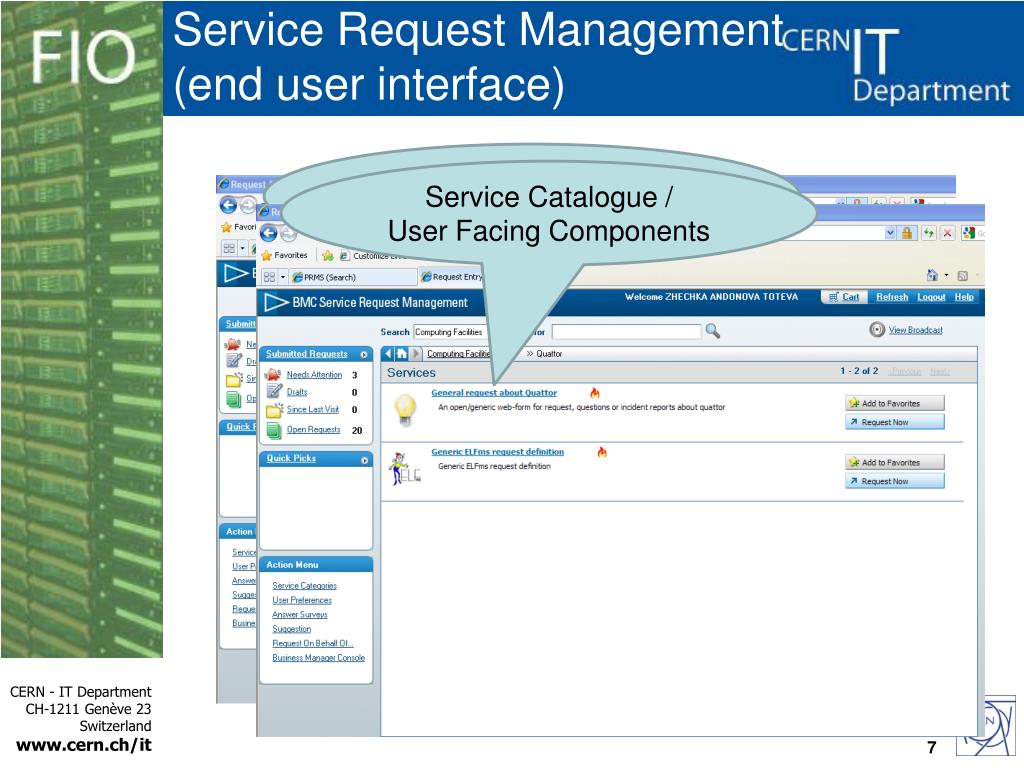Click the Google search provider icon
Screen dimensions: 1024x768
pyautogui.click(x=968, y=232)
